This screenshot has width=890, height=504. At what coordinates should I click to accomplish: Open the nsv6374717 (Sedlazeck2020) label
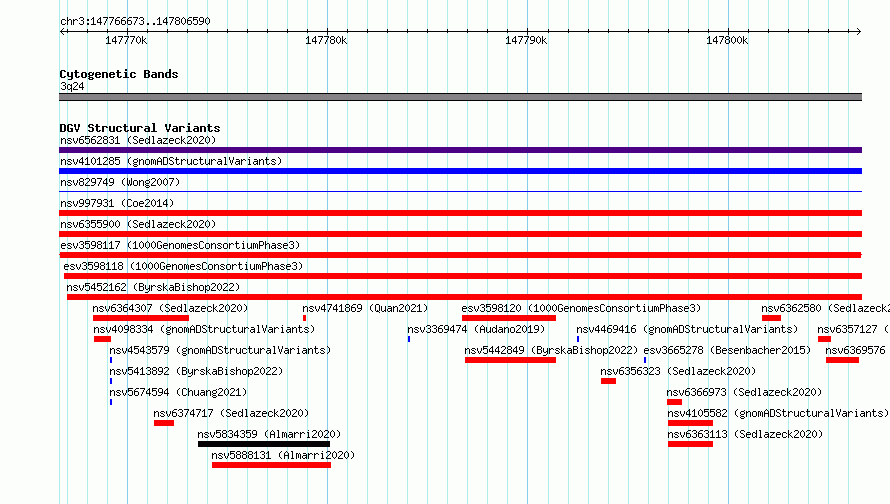(x=231, y=413)
